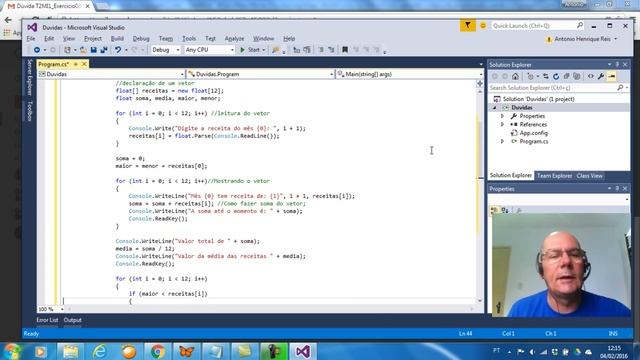Open the Output tab
The height and width of the screenshot is (360, 640).
click(x=73, y=320)
